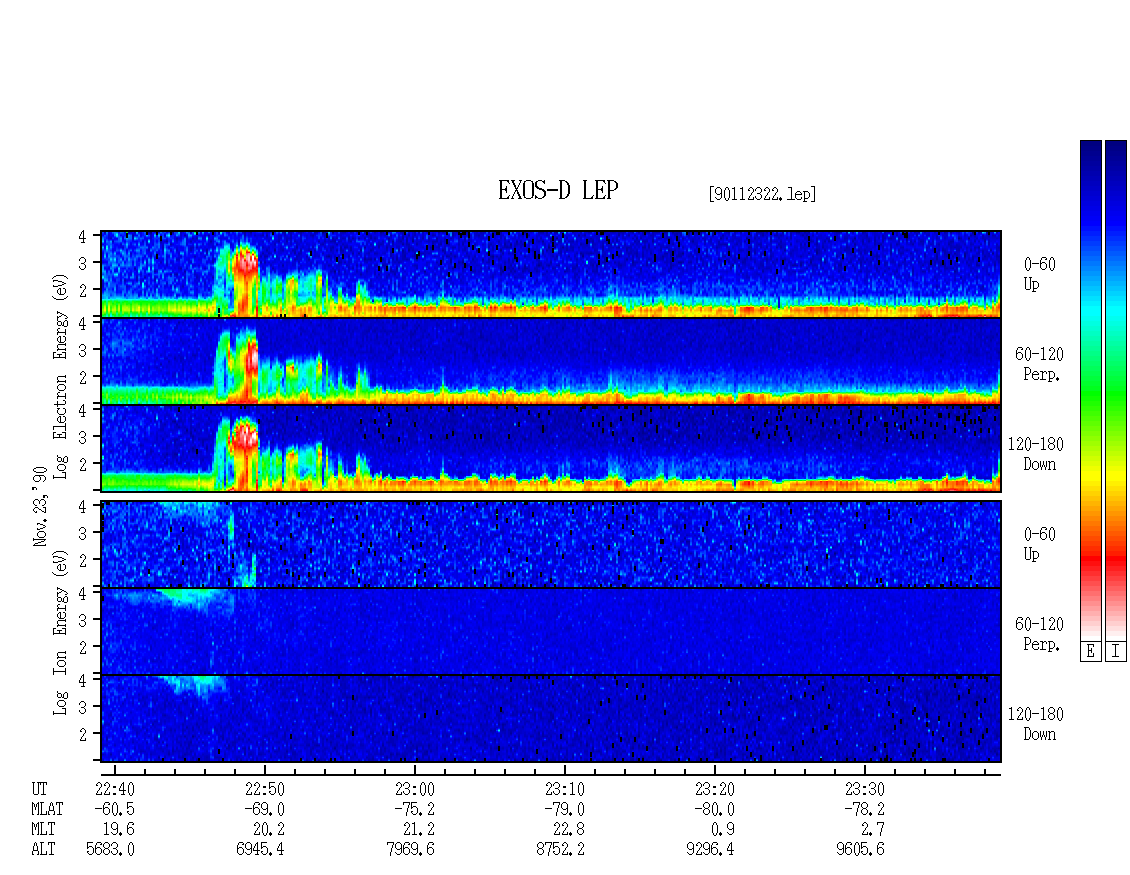This screenshot has height=875, width=1130.
Task: Click the 23:10 time tick label
Action: 564,789
